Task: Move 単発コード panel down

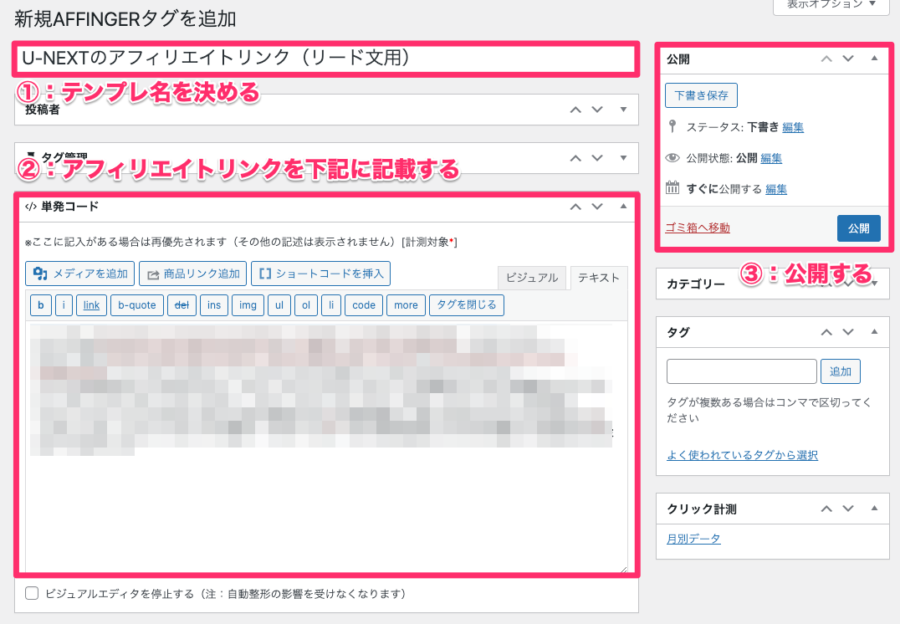Action: (598, 207)
